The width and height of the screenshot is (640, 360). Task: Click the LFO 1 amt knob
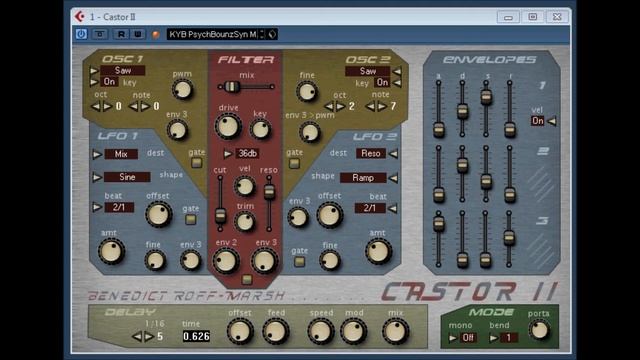tap(111, 251)
